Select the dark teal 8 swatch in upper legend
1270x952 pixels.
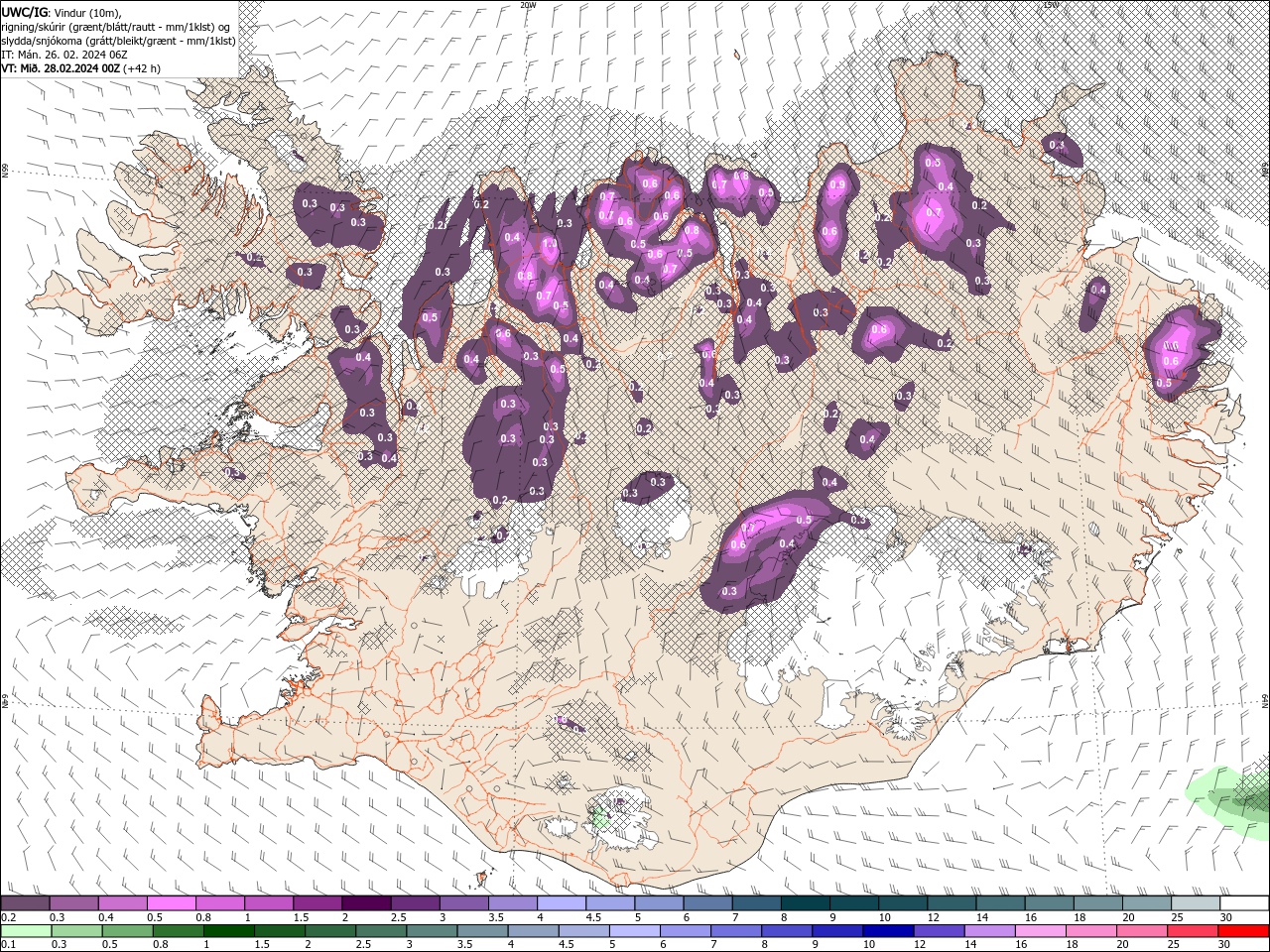805,903
